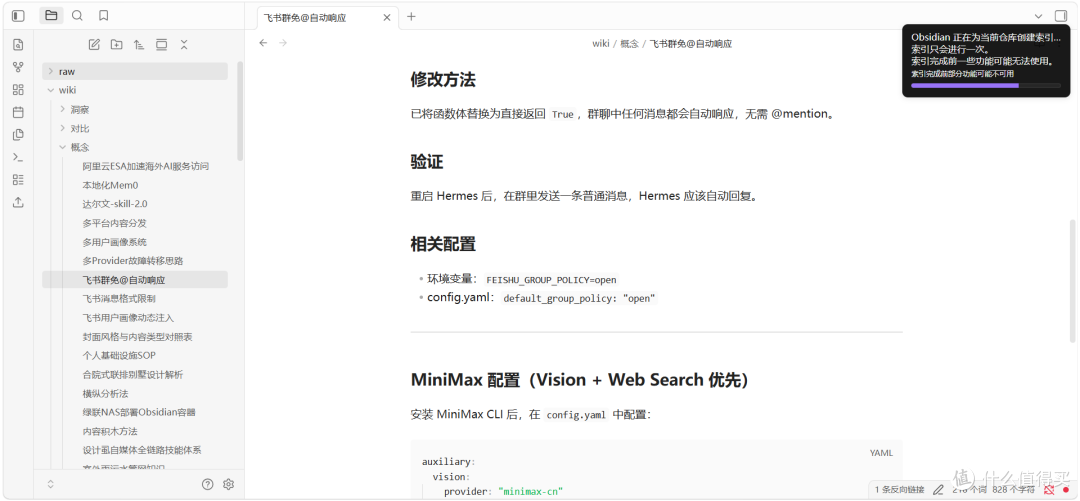This screenshot has width=1080, height=501.
Task: Open the search magnifier tab
Action: click(77, 15)
